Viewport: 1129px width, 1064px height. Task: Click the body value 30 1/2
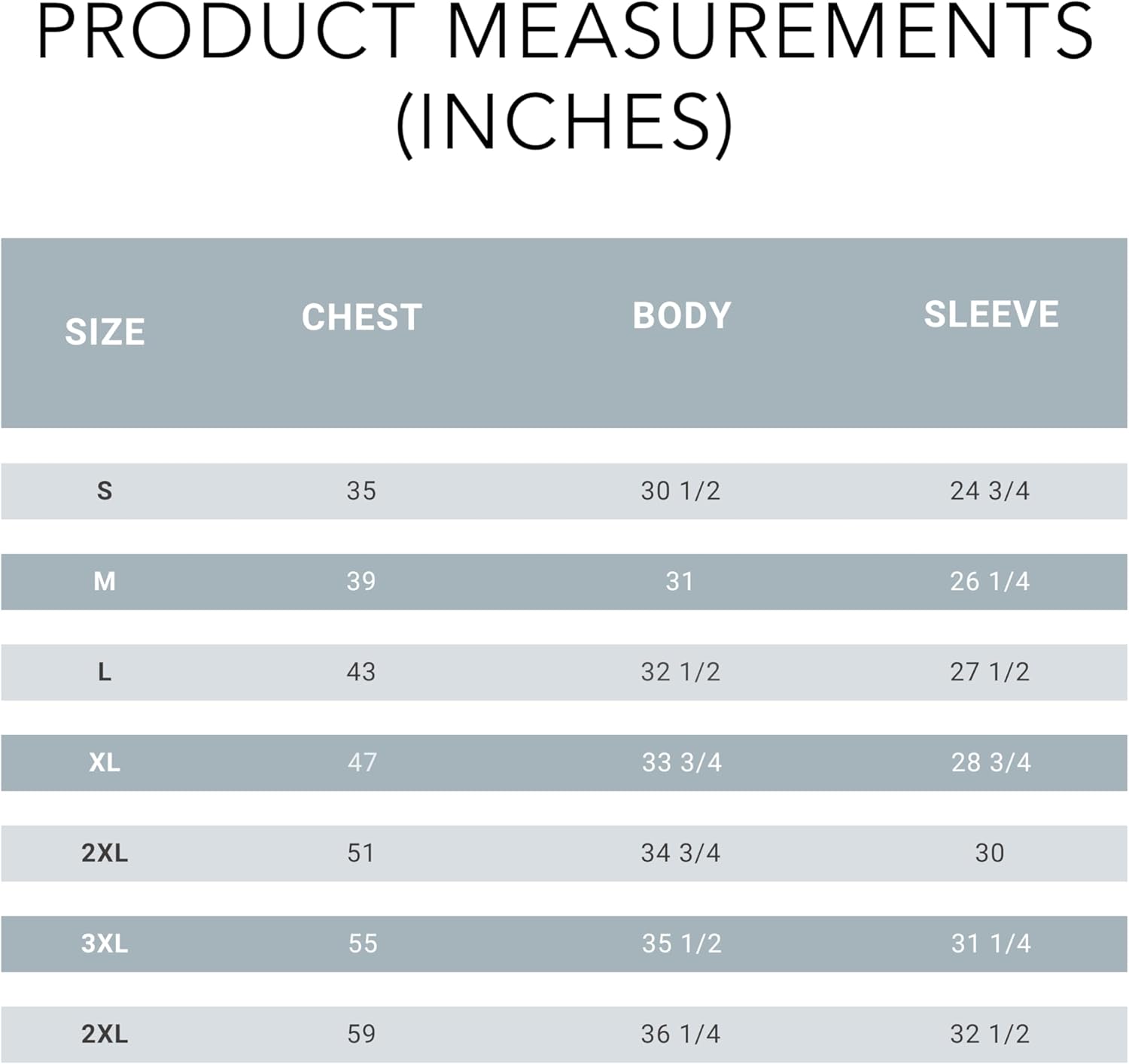(x=680, y=491)
